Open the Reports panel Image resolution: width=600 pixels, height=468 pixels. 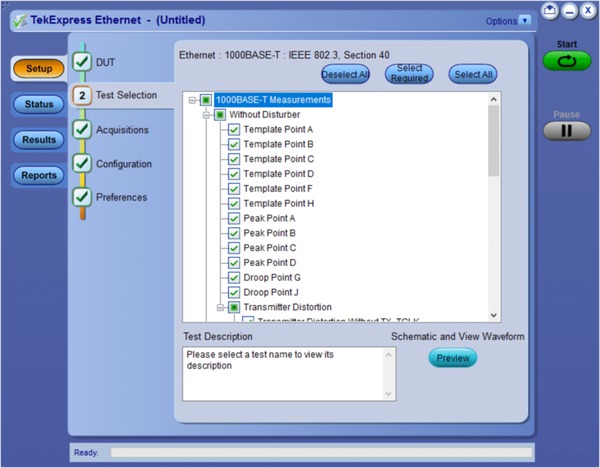pos(39,175)
